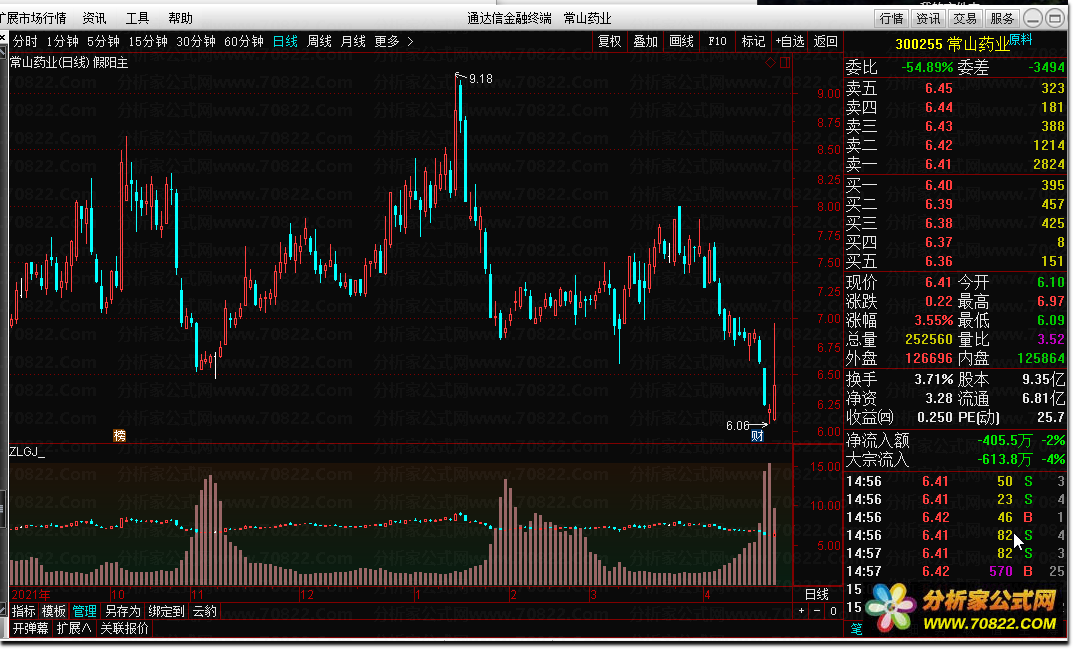The image size is (1074, 649).
Task: Switch to the 5分钟 chart
Action: 103,42
